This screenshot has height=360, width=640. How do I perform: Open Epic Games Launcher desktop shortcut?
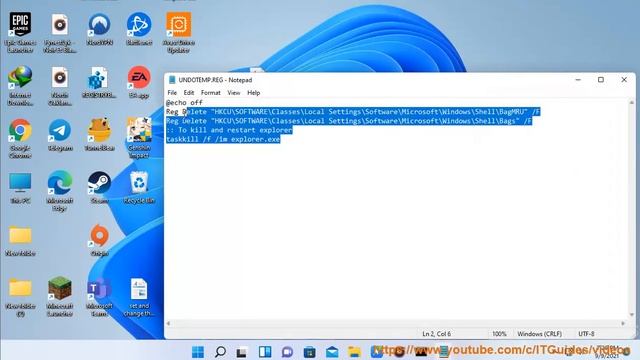[20, 33]
